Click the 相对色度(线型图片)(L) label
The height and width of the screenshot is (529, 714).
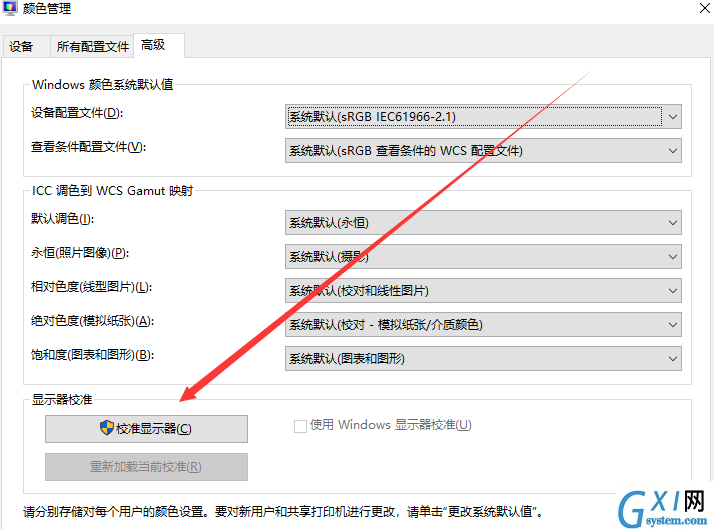pyautogui.click(x=91, y=287)
